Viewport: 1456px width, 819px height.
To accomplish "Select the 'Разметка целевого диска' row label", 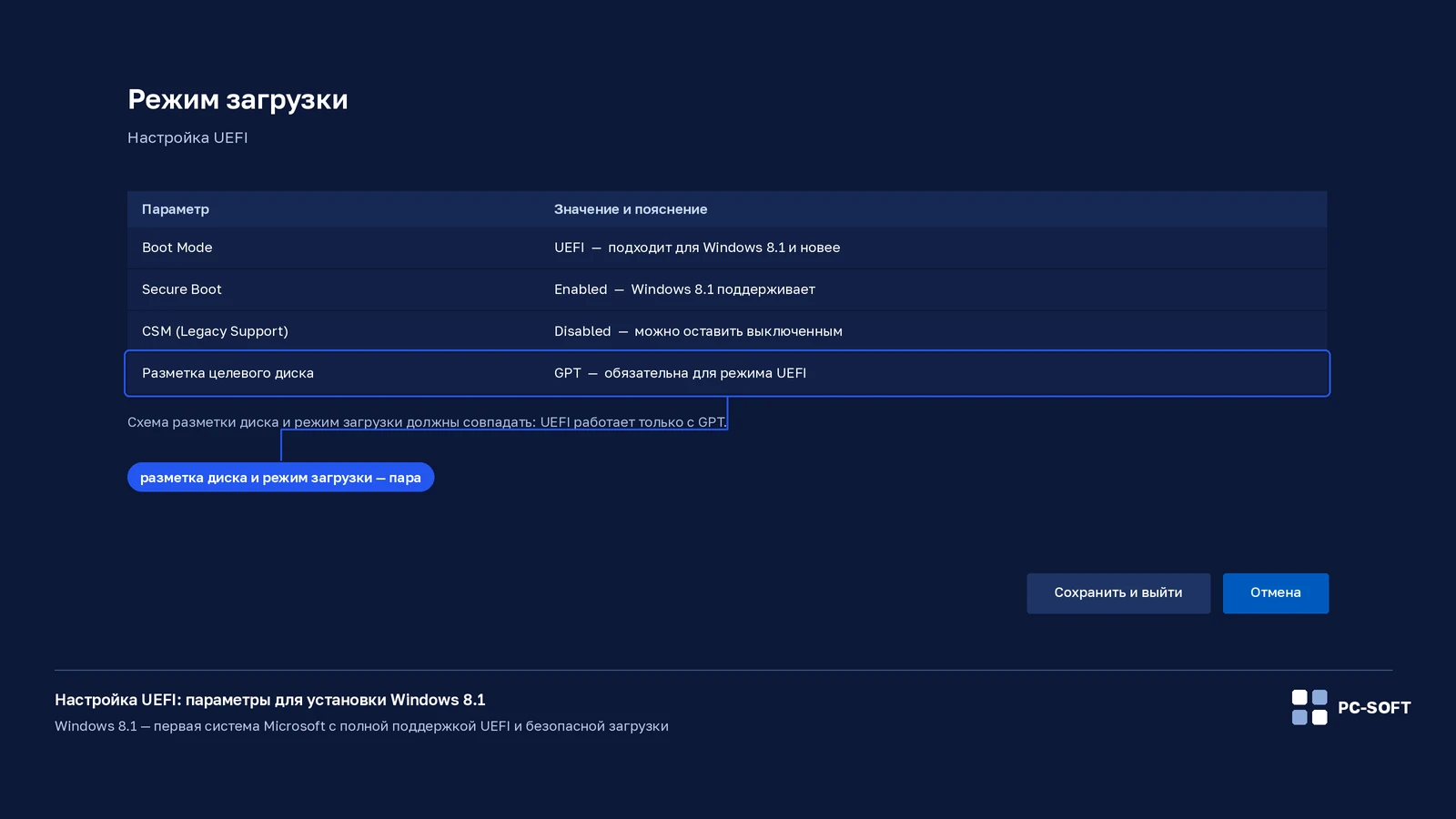I will [227, 373].
